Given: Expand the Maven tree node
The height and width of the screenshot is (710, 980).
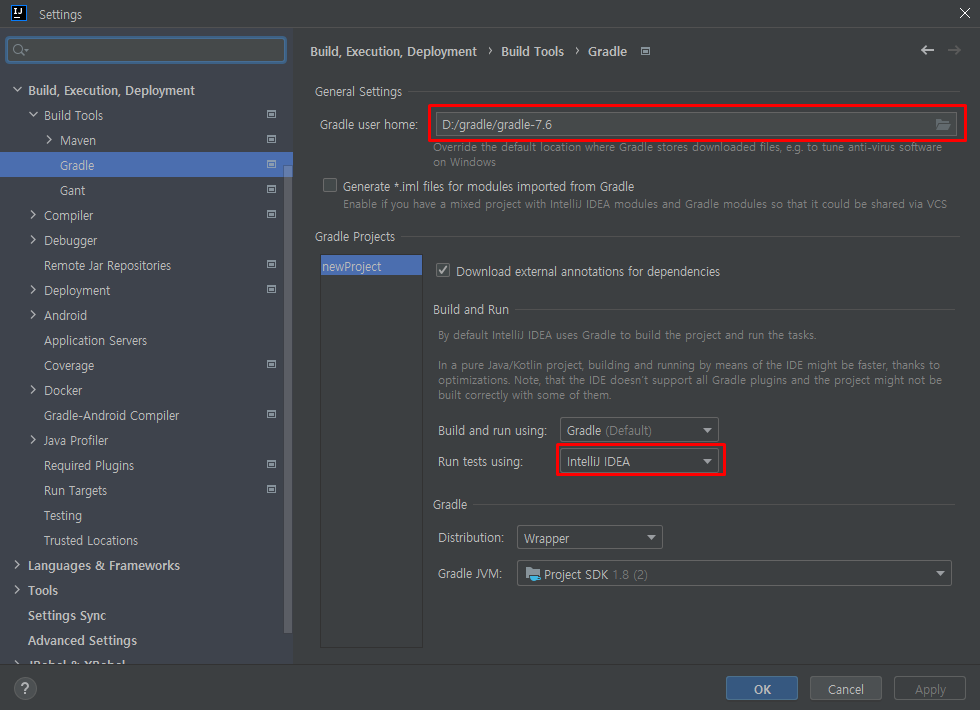Looking at the screenshot, I should [x=49, y=140].
